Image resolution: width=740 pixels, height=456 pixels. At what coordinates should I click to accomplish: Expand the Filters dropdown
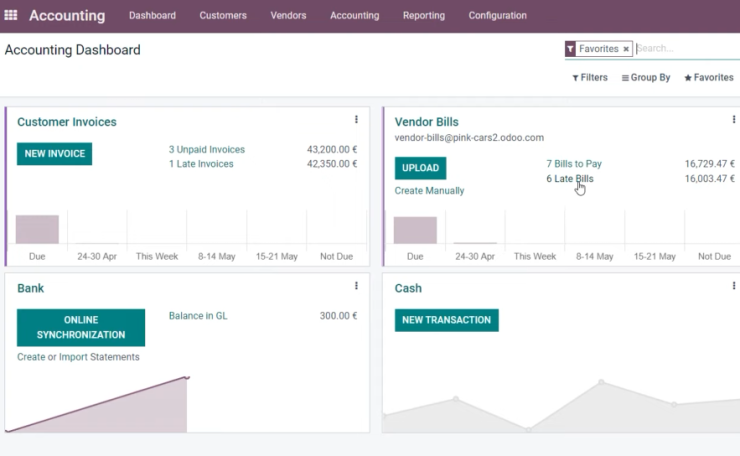(x=590, y=77)
